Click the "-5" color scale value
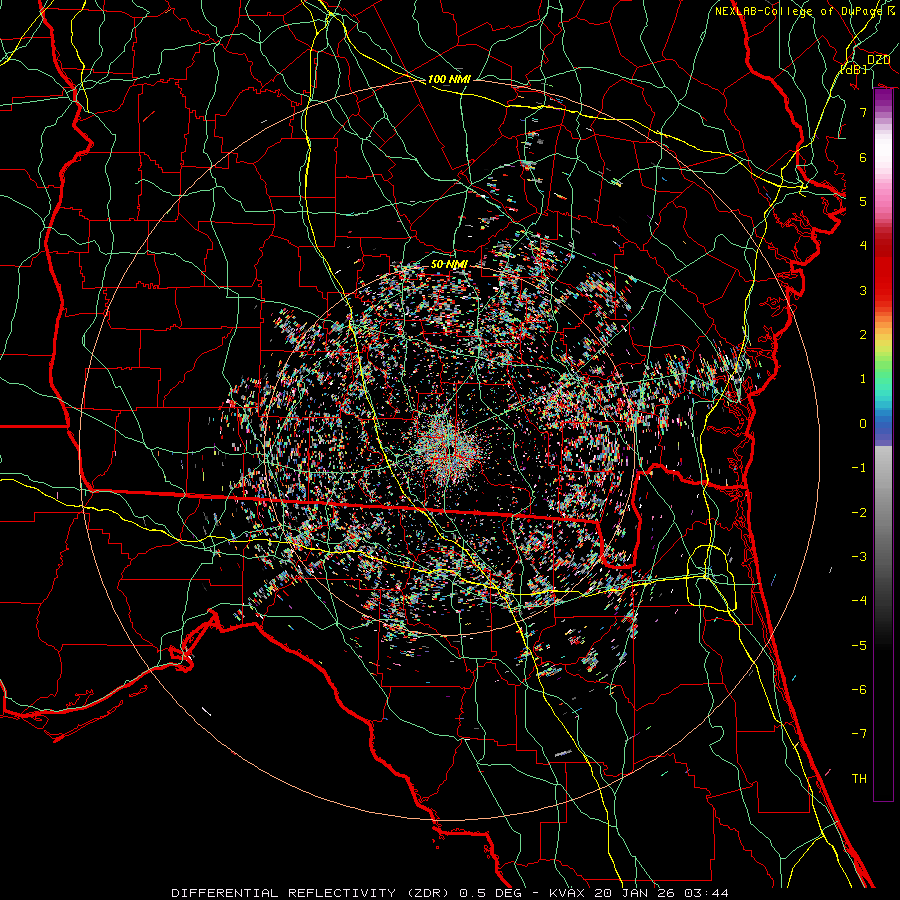Screen dimensions: 900x900 pyautogui.click(x=859, y=646)
